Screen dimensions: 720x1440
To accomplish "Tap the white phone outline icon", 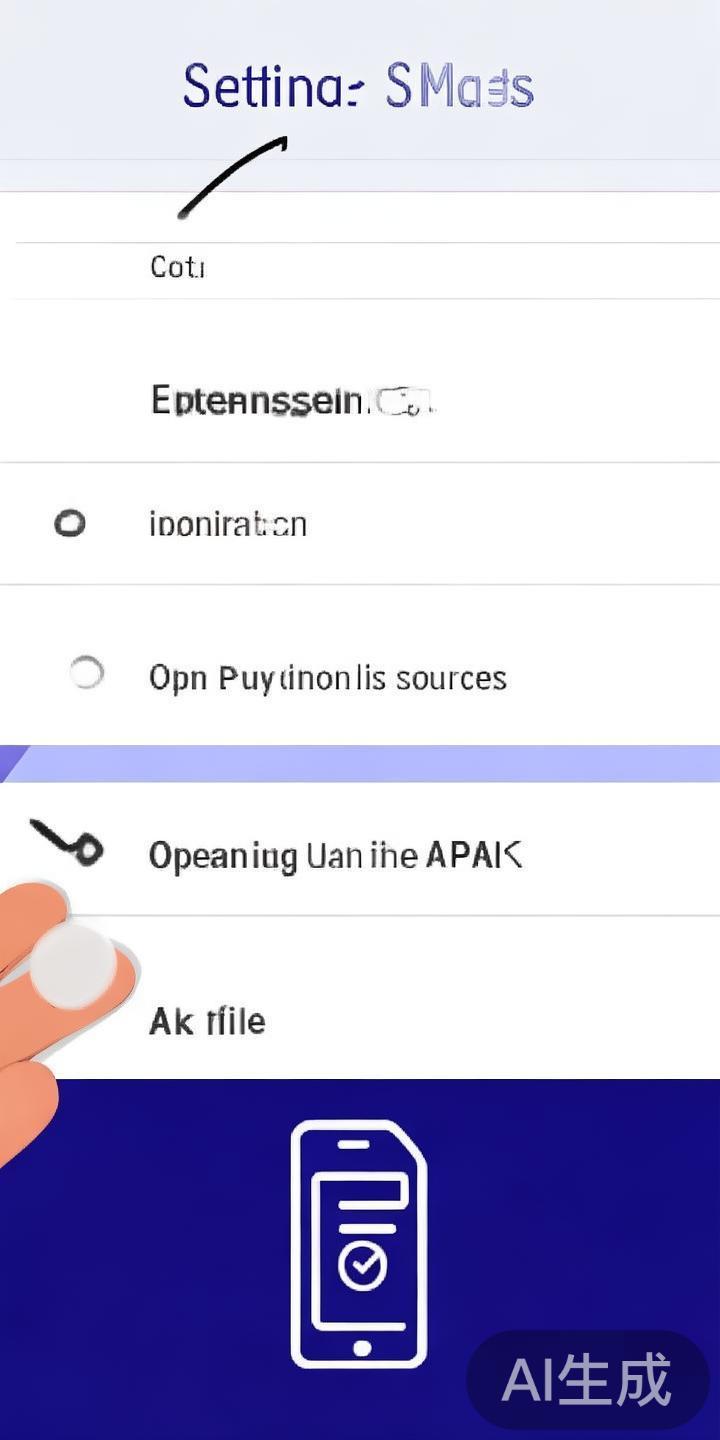I will (360, 1243).
